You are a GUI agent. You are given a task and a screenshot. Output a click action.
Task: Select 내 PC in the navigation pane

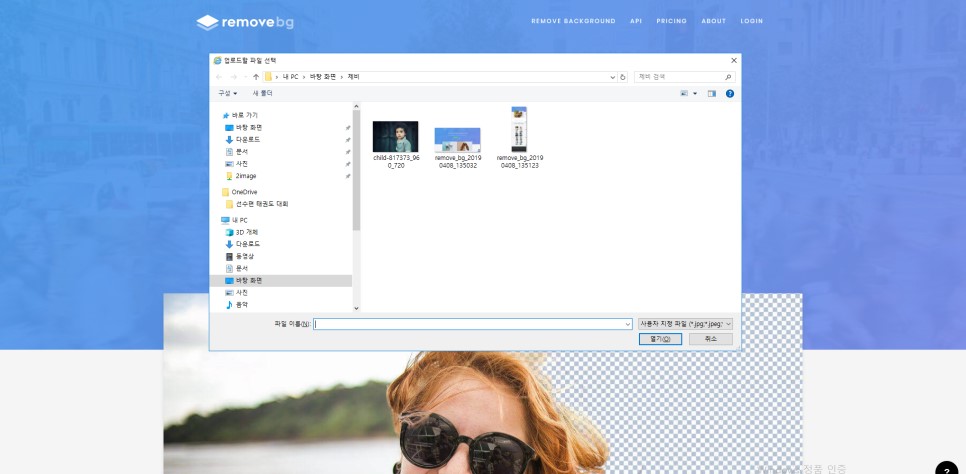pos(240,220)
